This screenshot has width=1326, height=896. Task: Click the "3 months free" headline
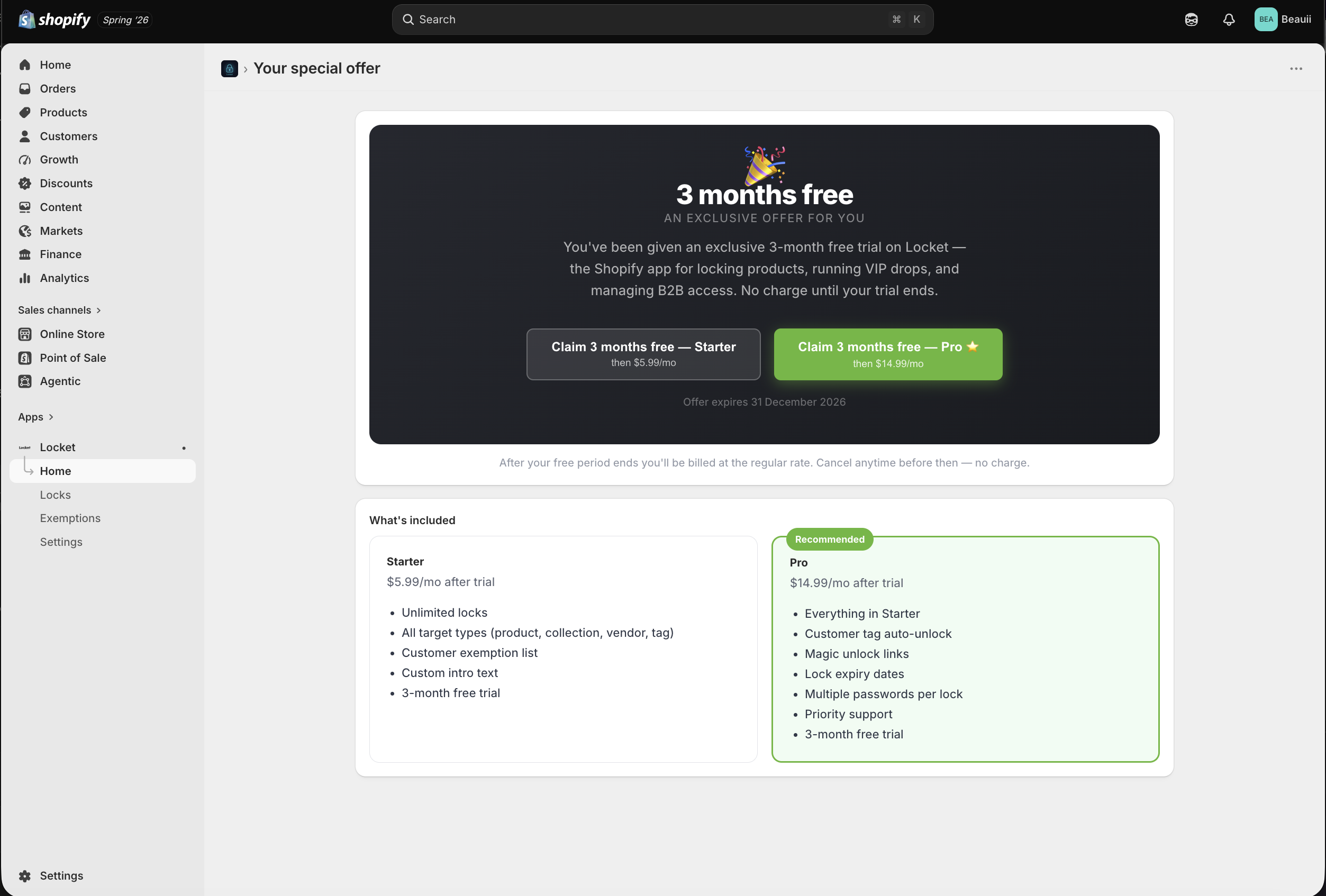tap(765, 195)
